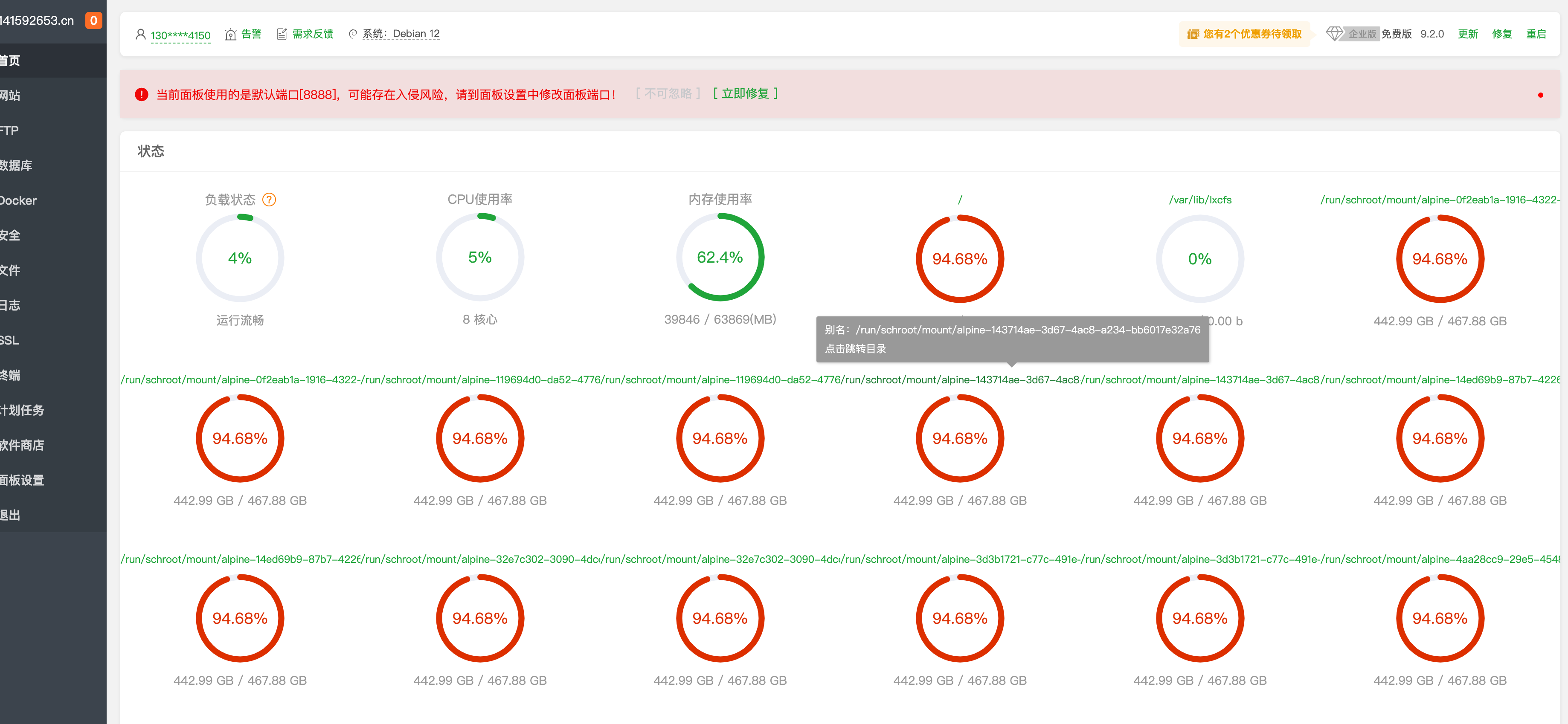
Task: Click the CPU使用率 5% gauge
Action: (479, 258)
